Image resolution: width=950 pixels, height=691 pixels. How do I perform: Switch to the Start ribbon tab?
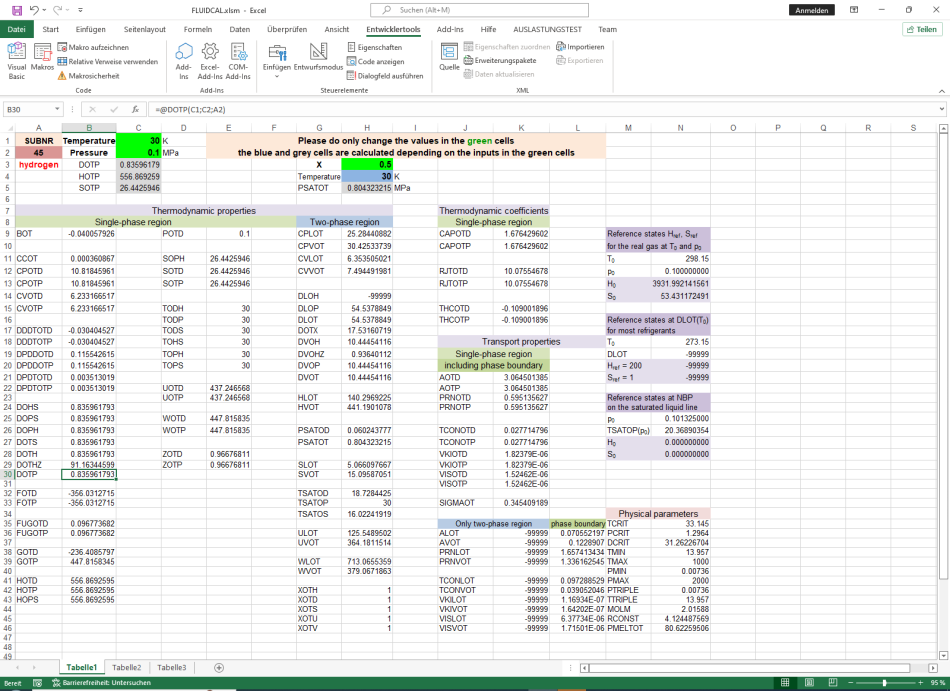pos(49,29)
